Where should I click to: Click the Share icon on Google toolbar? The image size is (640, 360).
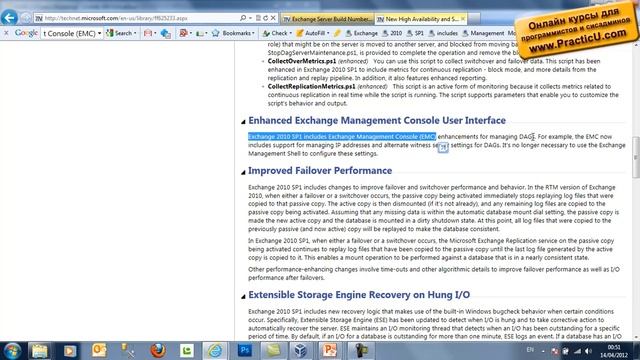[x=165, y=33]
